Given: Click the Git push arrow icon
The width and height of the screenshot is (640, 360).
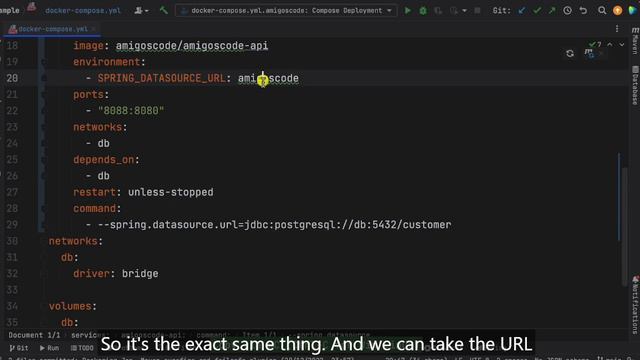Looking at the screenshot, I should [x=552, y=11].
